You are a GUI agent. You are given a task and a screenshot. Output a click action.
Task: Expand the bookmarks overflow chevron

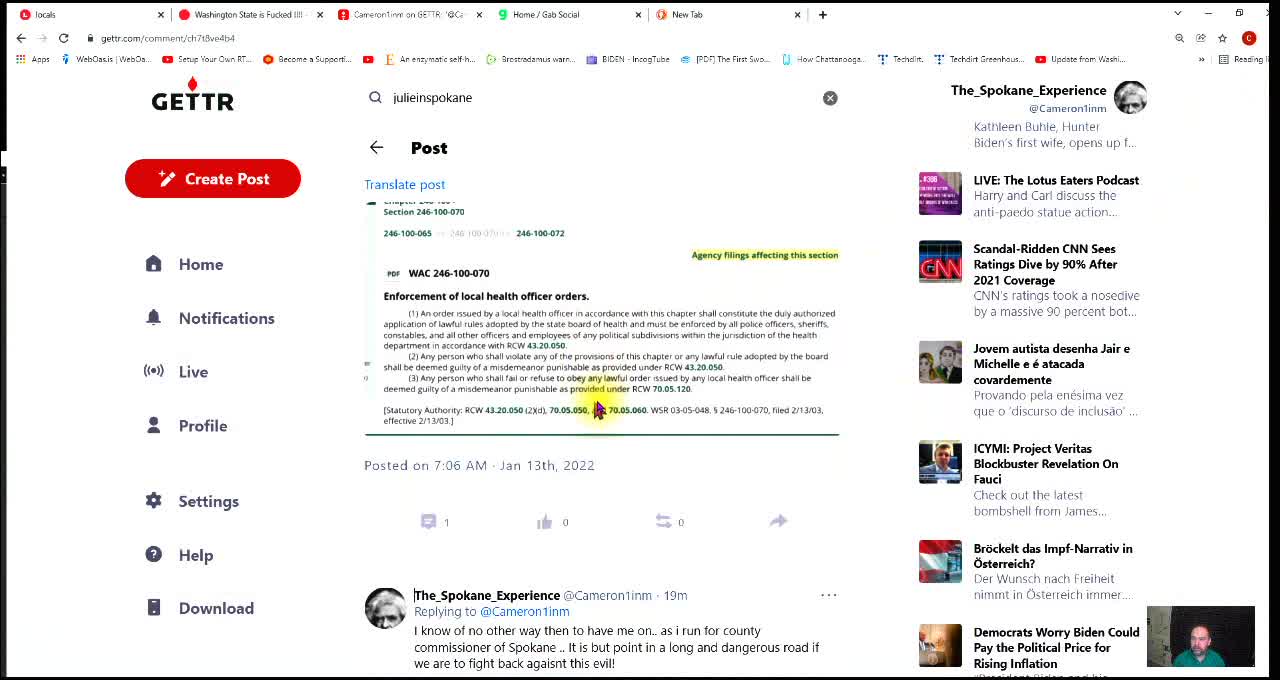(1201, 59)
